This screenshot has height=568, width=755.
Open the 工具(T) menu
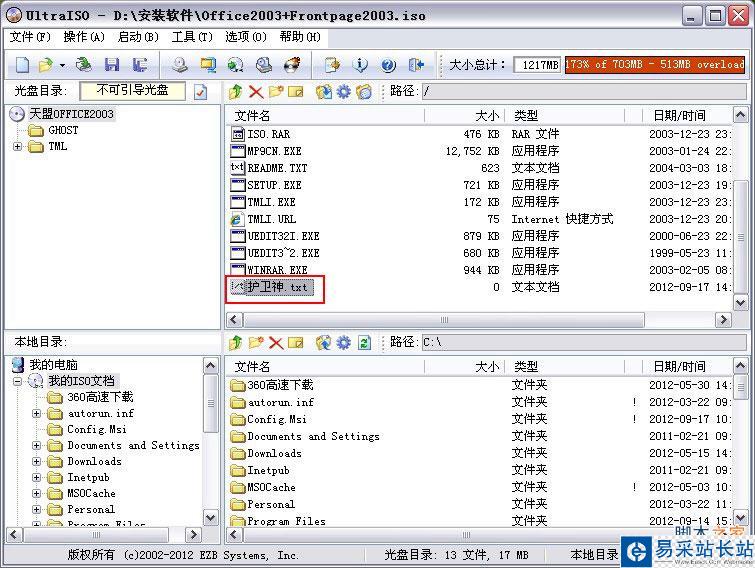coord(192,37)
